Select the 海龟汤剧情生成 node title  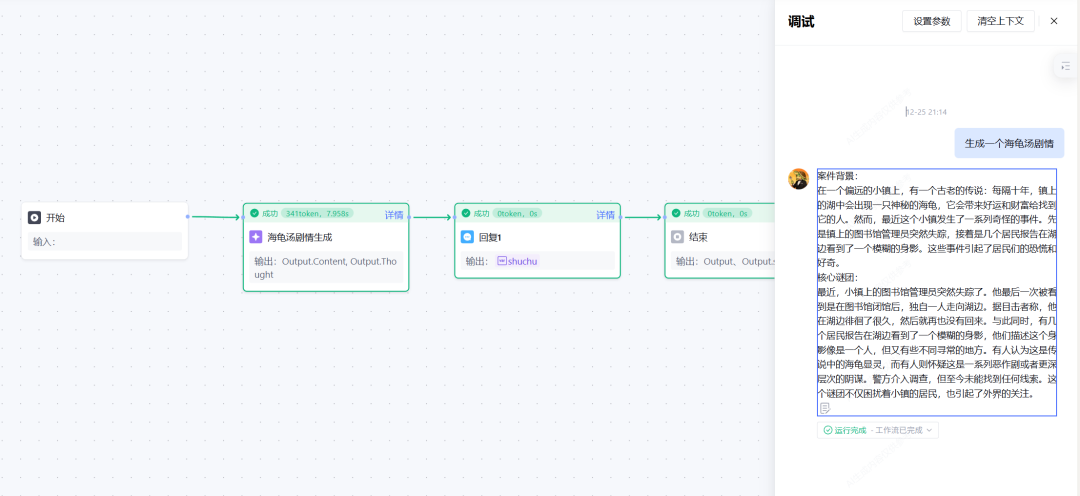[300, 237]
